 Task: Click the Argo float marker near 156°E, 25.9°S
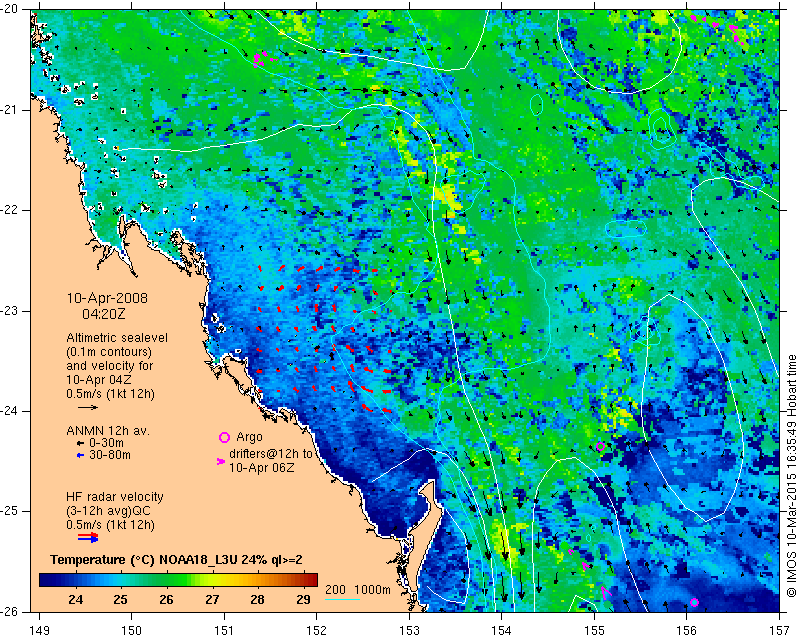pos(694,602)
